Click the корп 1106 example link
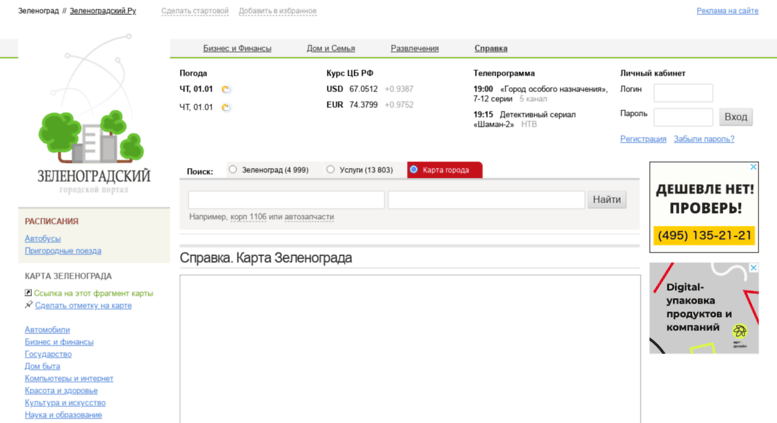This screenshot has height=423, width=777. pos(248,217)
